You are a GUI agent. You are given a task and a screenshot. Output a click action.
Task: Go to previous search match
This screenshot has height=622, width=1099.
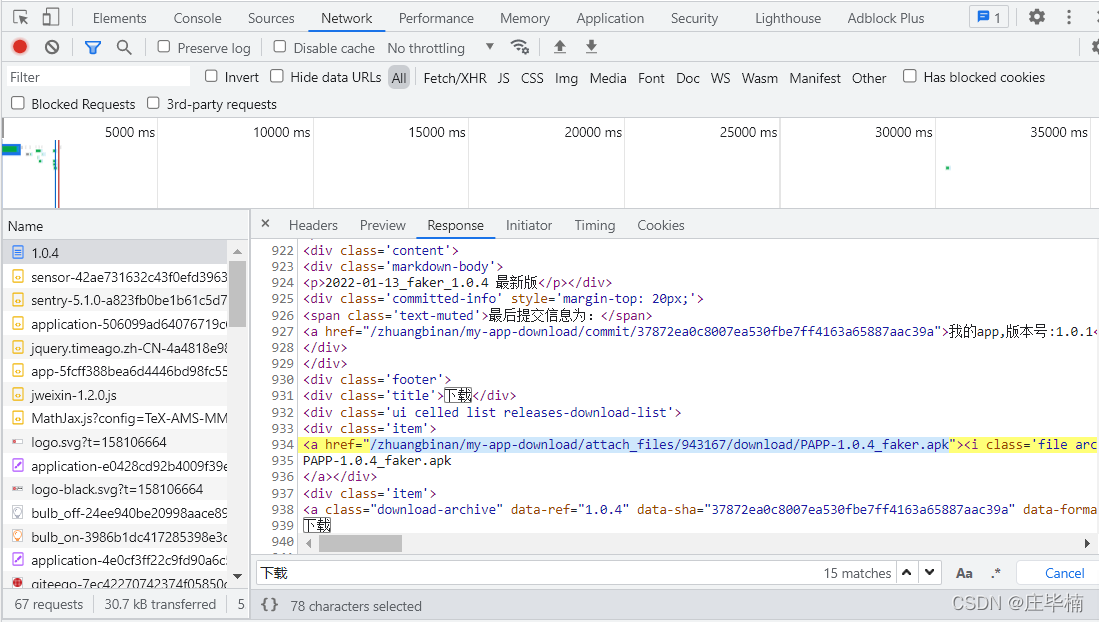(x=906, y=572)
